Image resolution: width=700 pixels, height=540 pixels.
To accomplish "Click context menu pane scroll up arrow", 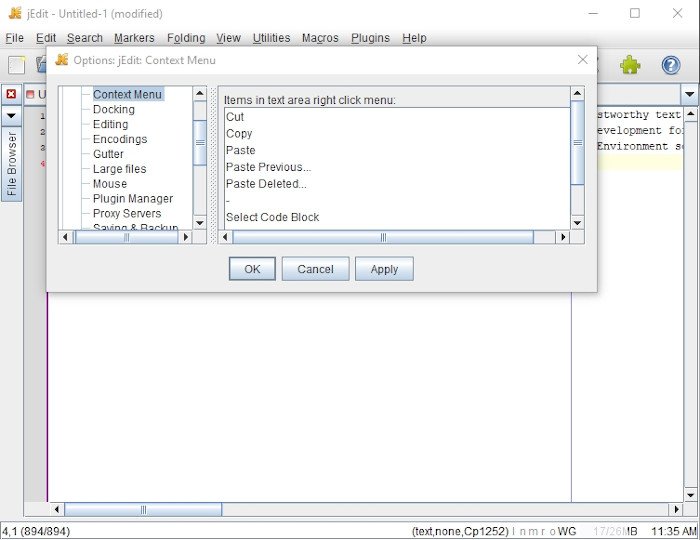I will tap(577, 94).
